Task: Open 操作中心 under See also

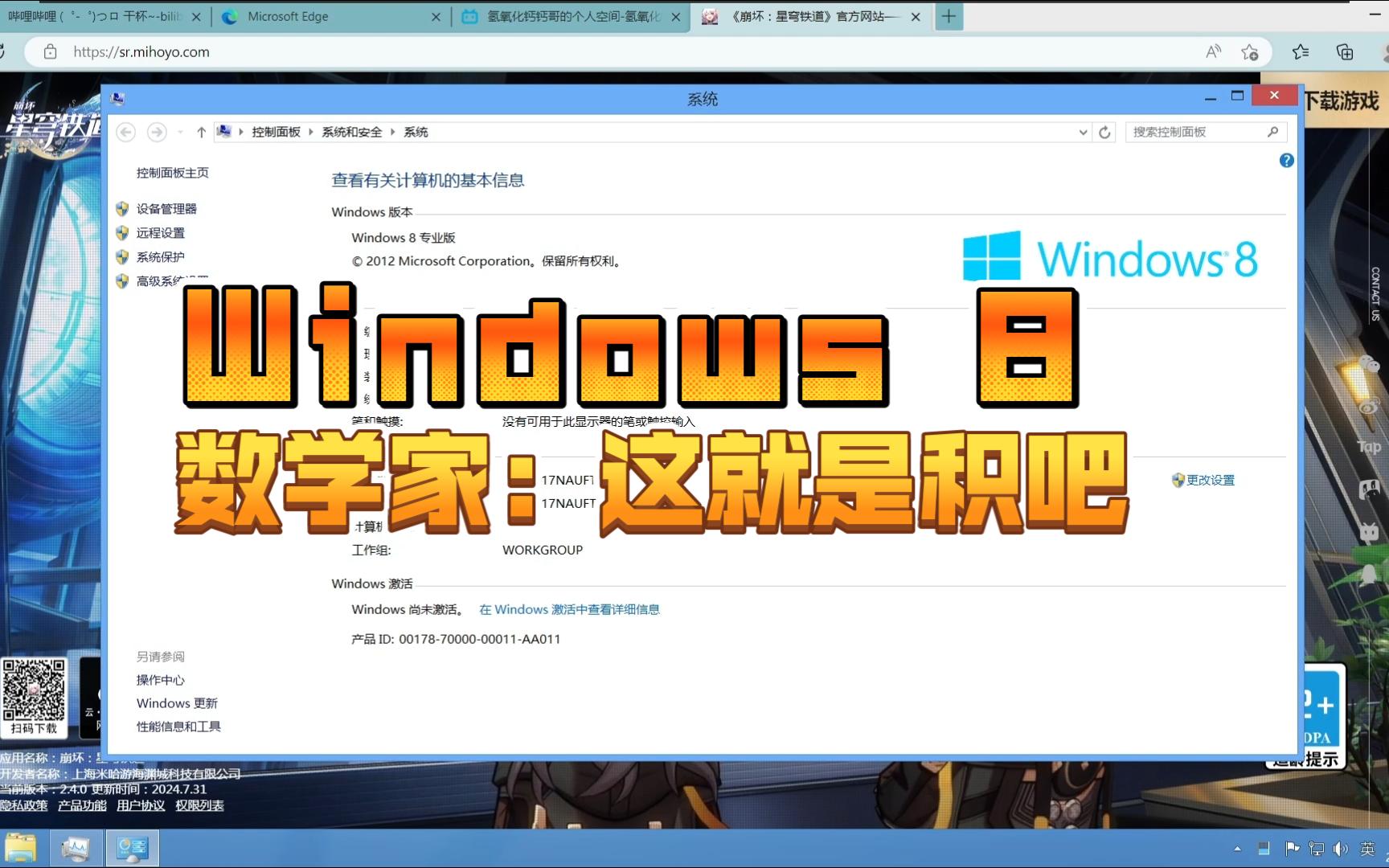Action: click(x=160, y=680)
